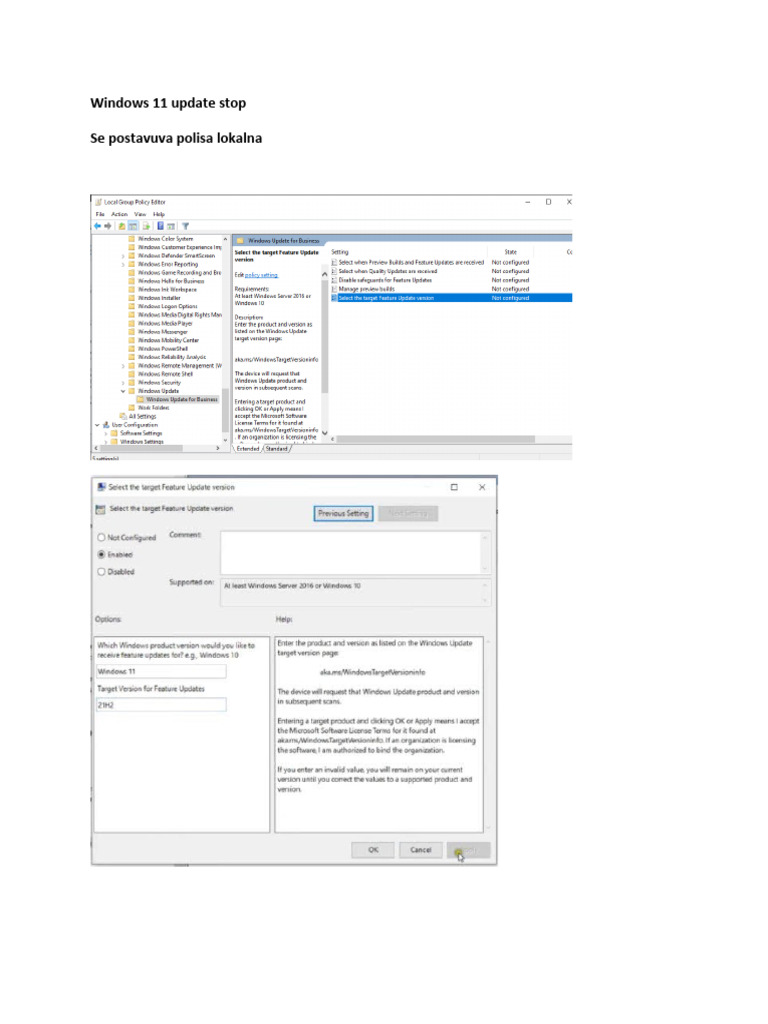Image resolution: width=768 pixels, height=1024 pixels.
Task: Click the Export list toolbar icon
Action: pos(146,226)
